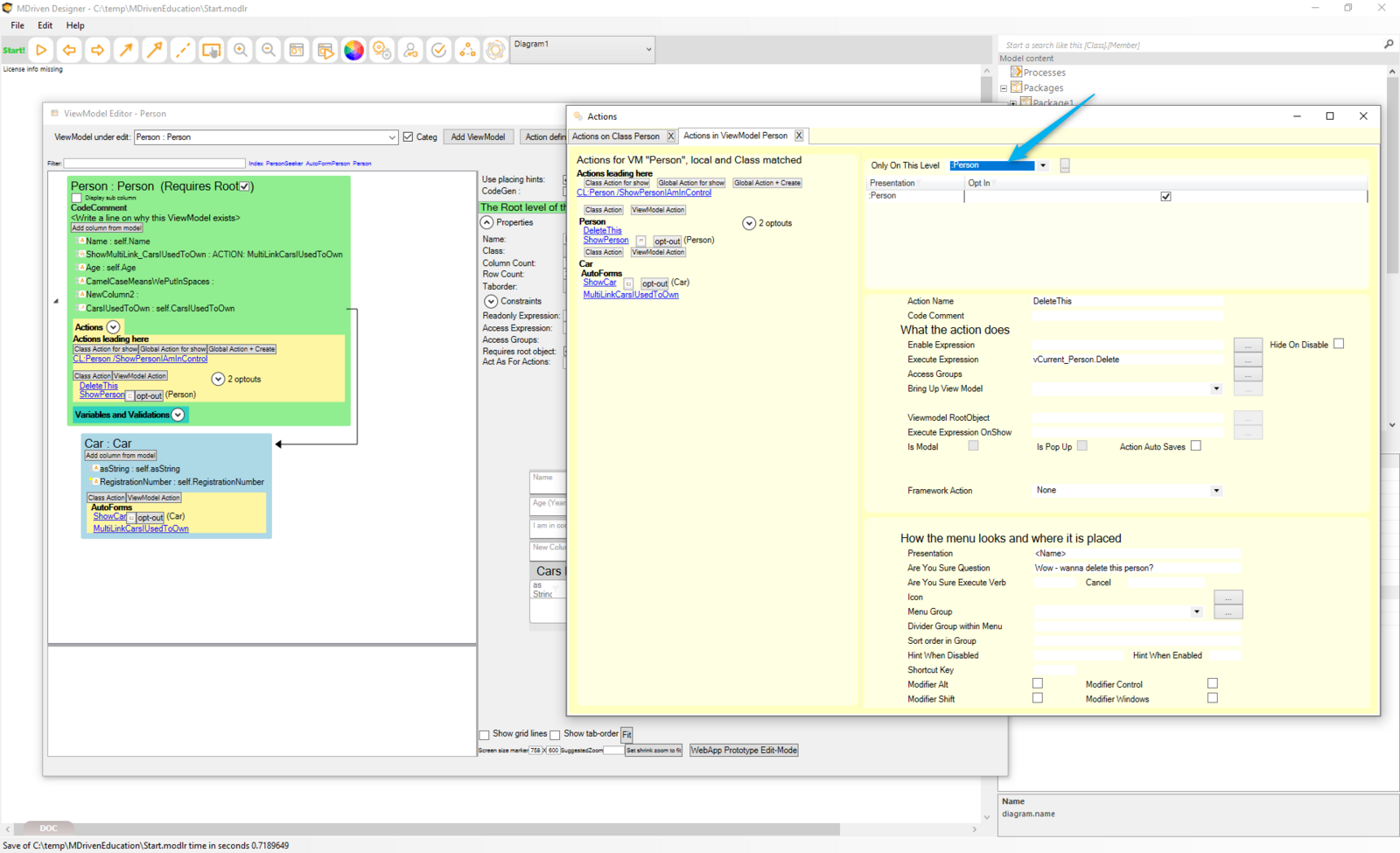Switch to Actions on Class Person tab
The height and width of the screenshot is (853, 1400).
(x=616, y=136)
